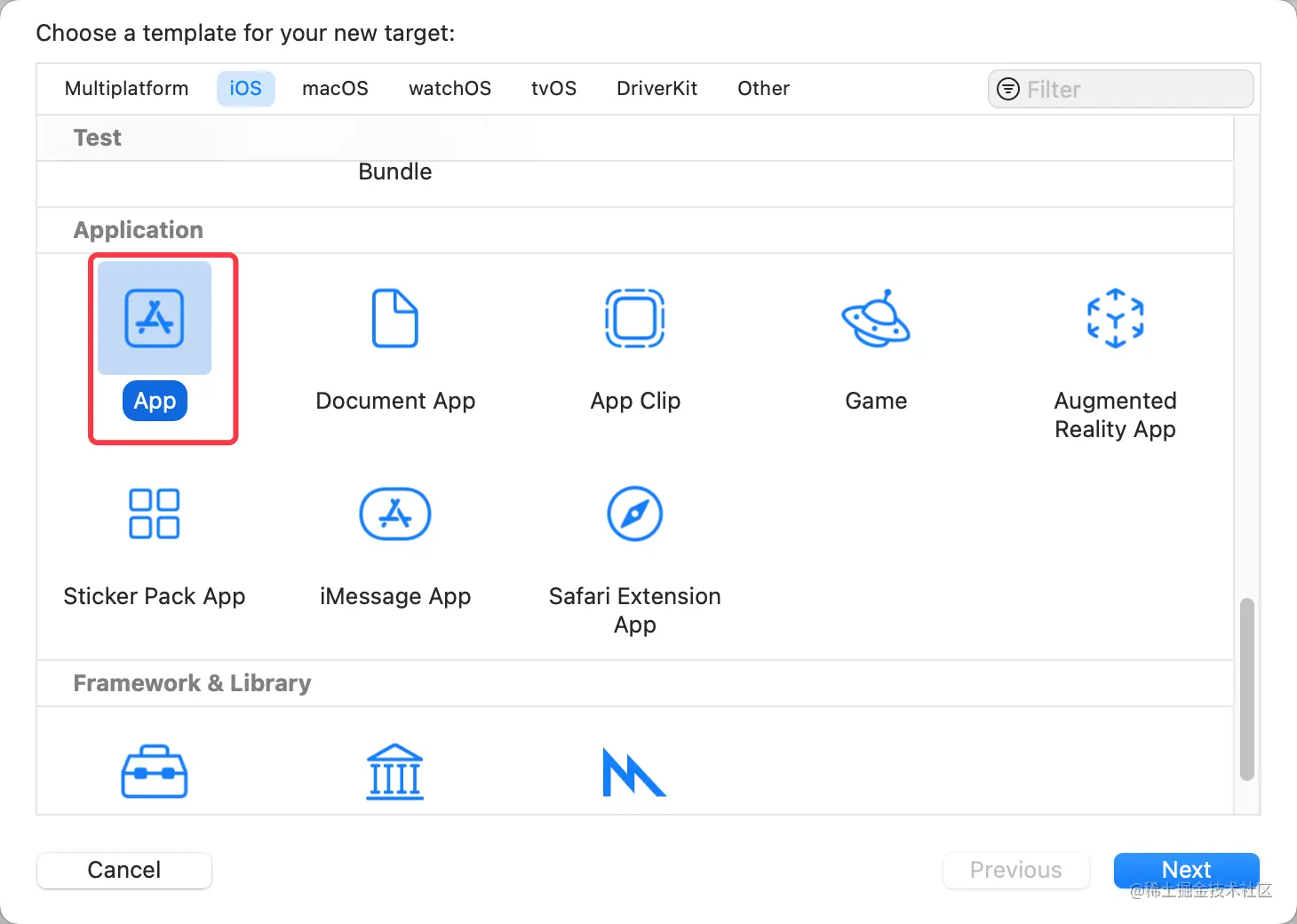The image size is (1297, 924).
Task: Select the Metal Library template icon
Action: pos(634,772)
